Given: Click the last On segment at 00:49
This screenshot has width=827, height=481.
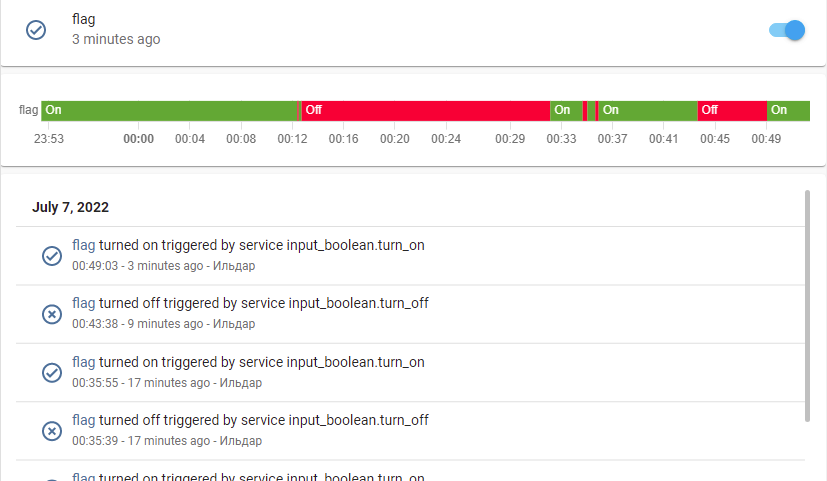Looking at the screenshot, I should (x=788, y=111).
